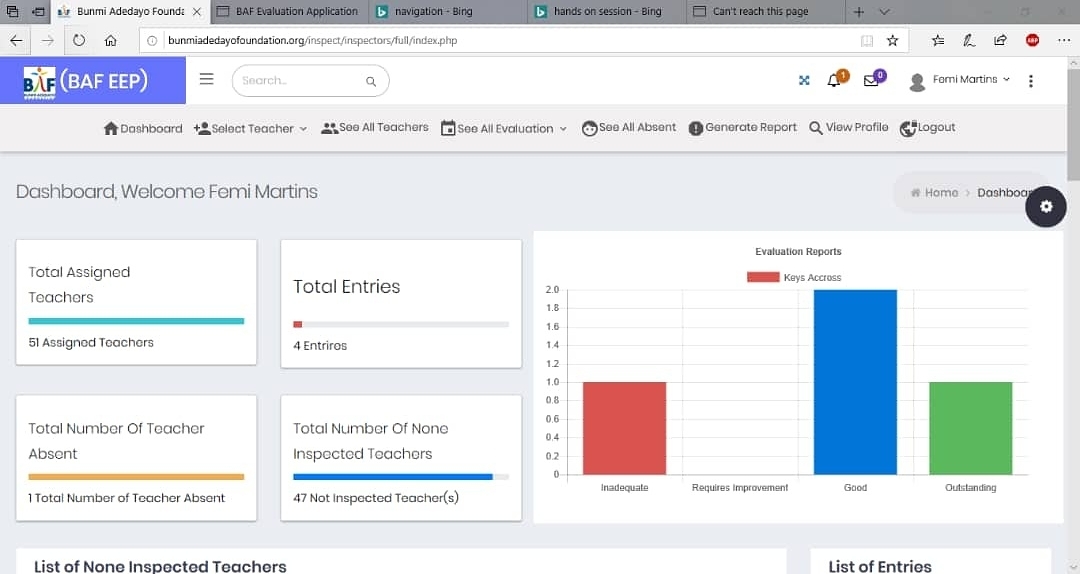Toggle Keys Access legend in chart
This screenshot has height=574, width=1080.
(794, 277)
